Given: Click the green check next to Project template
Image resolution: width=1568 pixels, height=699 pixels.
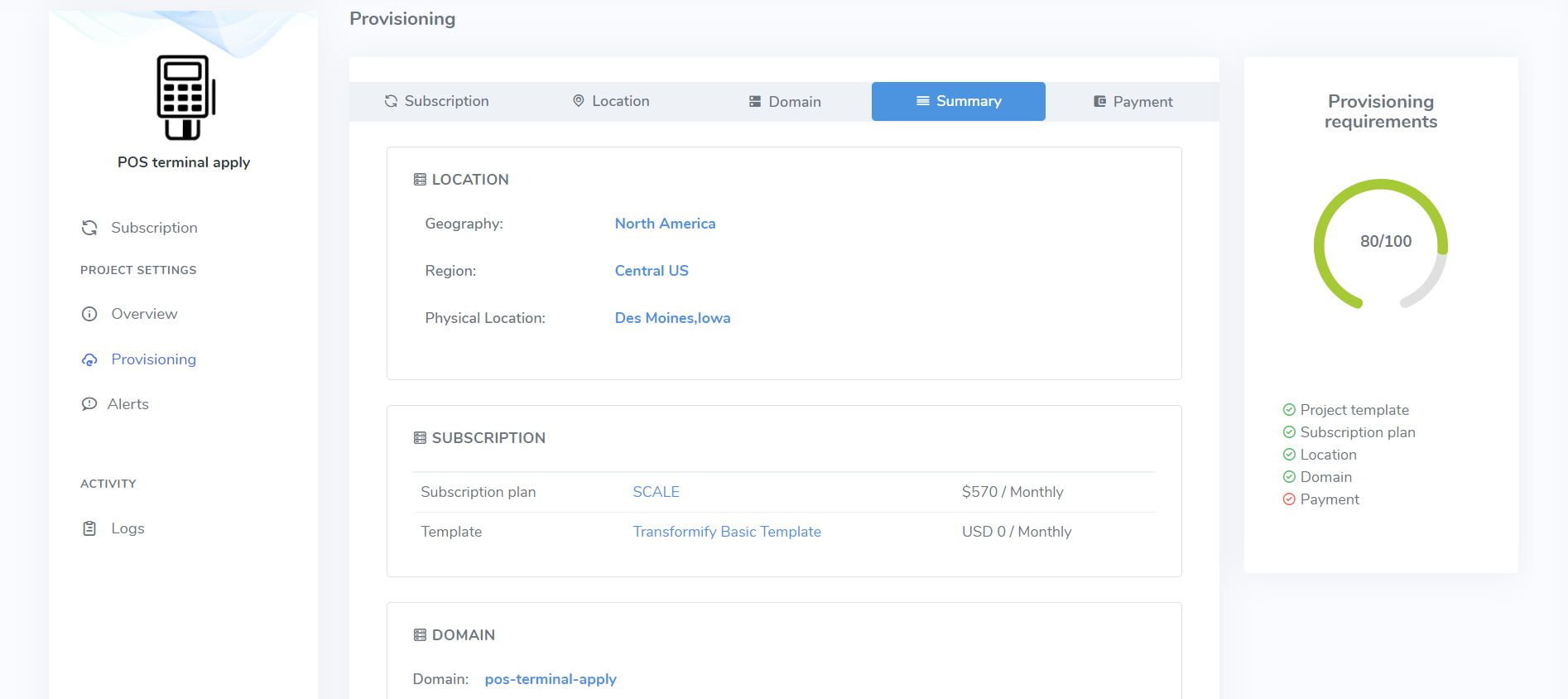Looking at the screenshot, I should pos(1289,410).
